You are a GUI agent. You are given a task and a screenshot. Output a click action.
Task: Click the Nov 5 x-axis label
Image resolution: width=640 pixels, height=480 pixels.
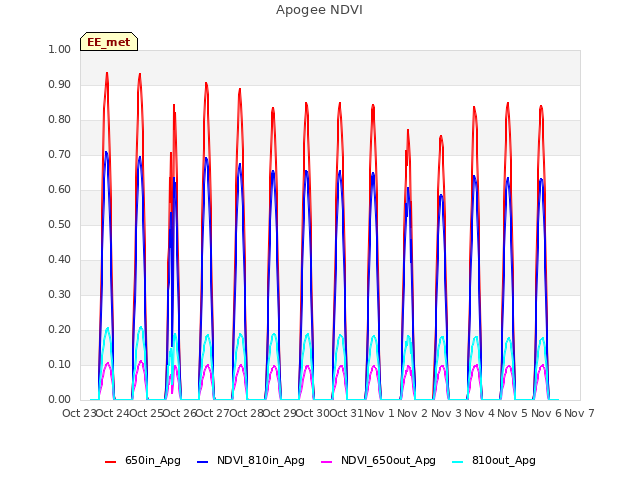pos(513,413)
